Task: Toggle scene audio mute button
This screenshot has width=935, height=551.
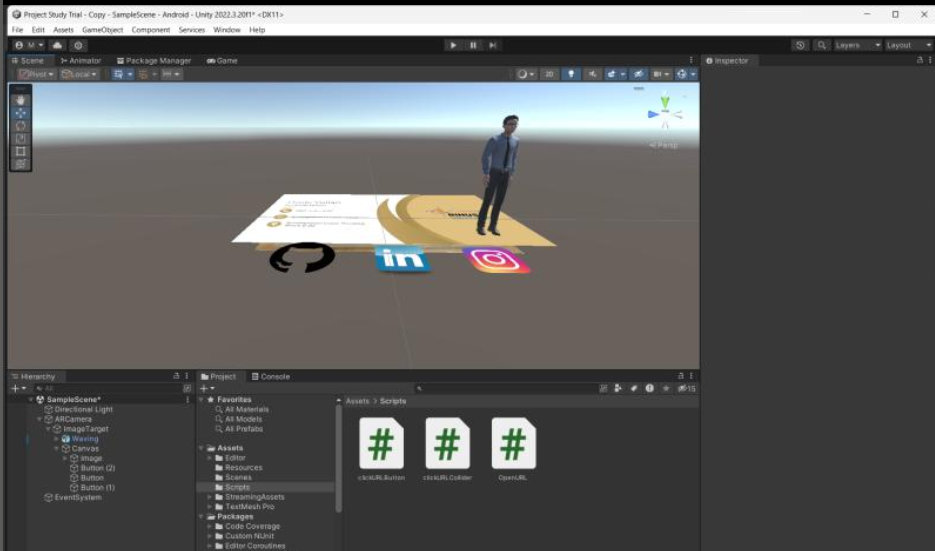Action: 594,74
